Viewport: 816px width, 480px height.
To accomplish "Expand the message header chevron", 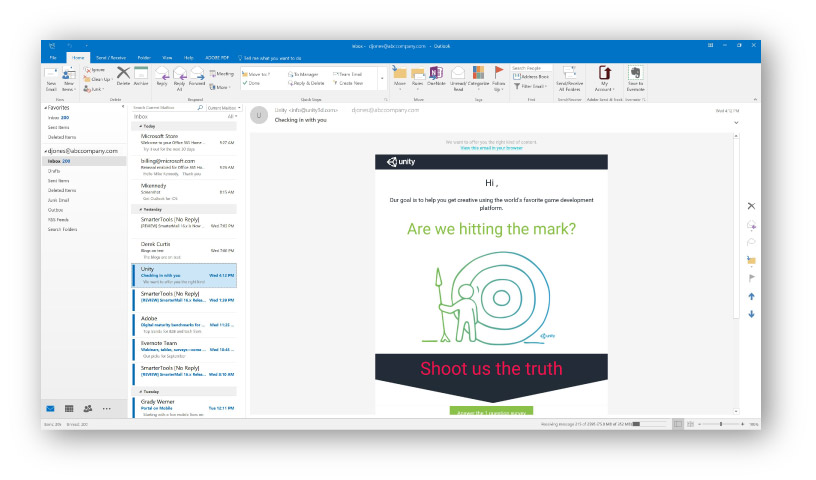I will (736, 123).
